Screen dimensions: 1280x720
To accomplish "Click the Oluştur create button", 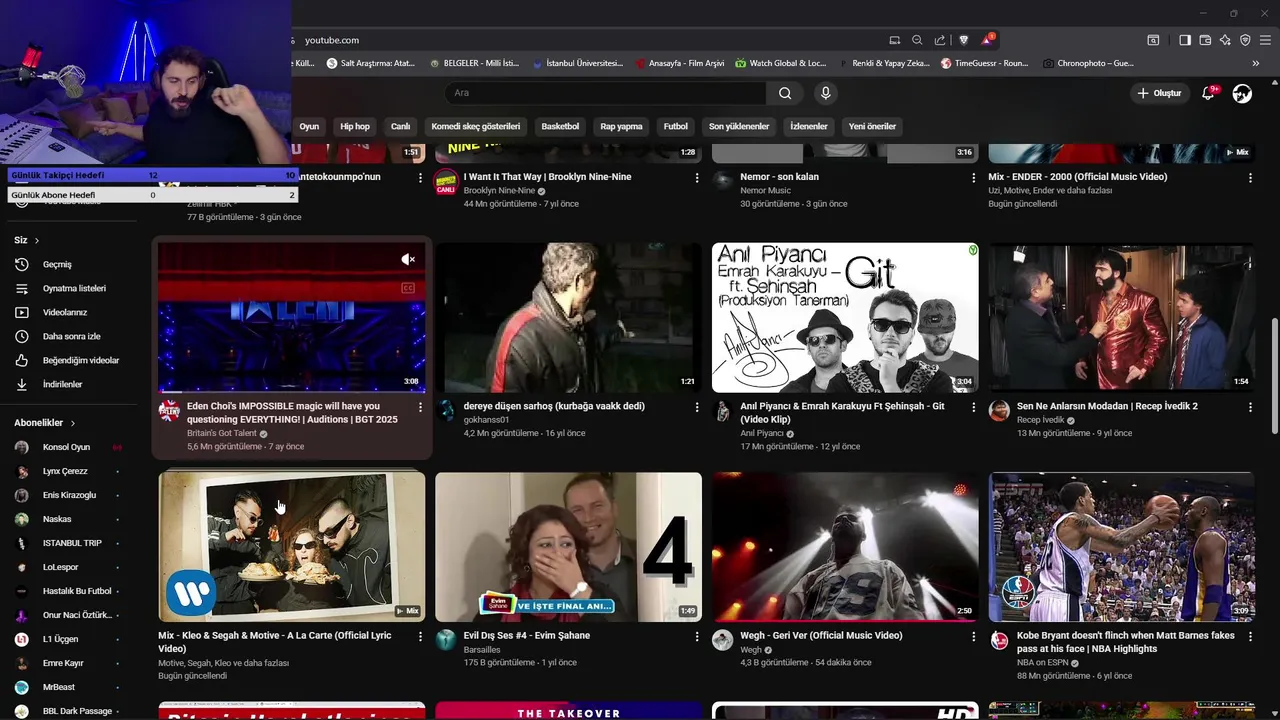I will 1159,93.
